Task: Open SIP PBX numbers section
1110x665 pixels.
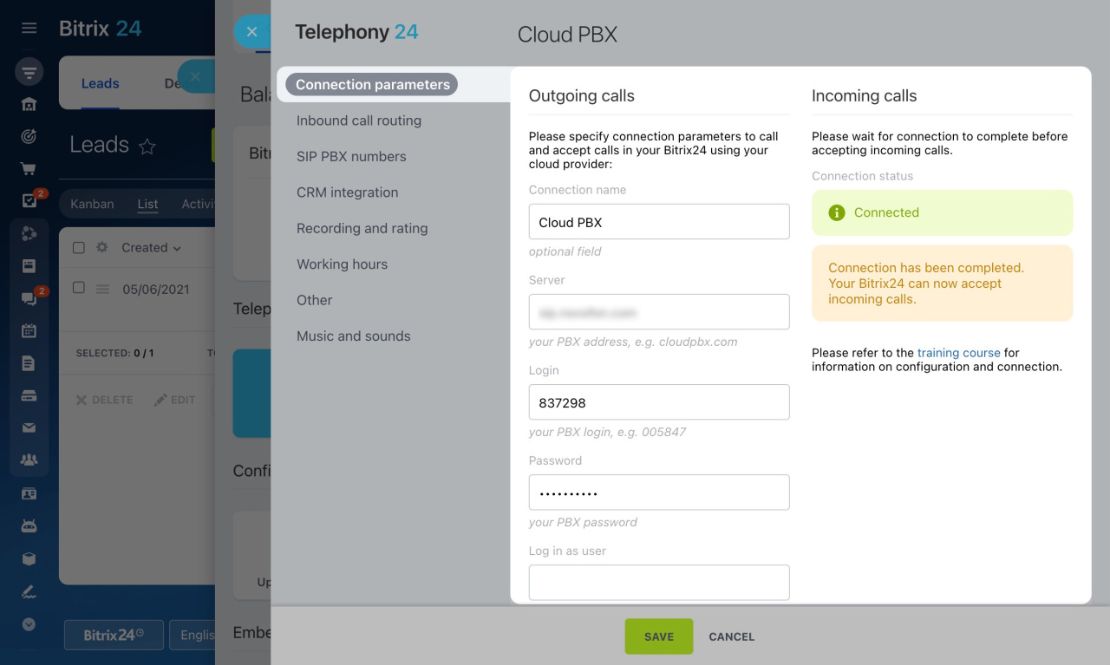Action: point(351,157)
